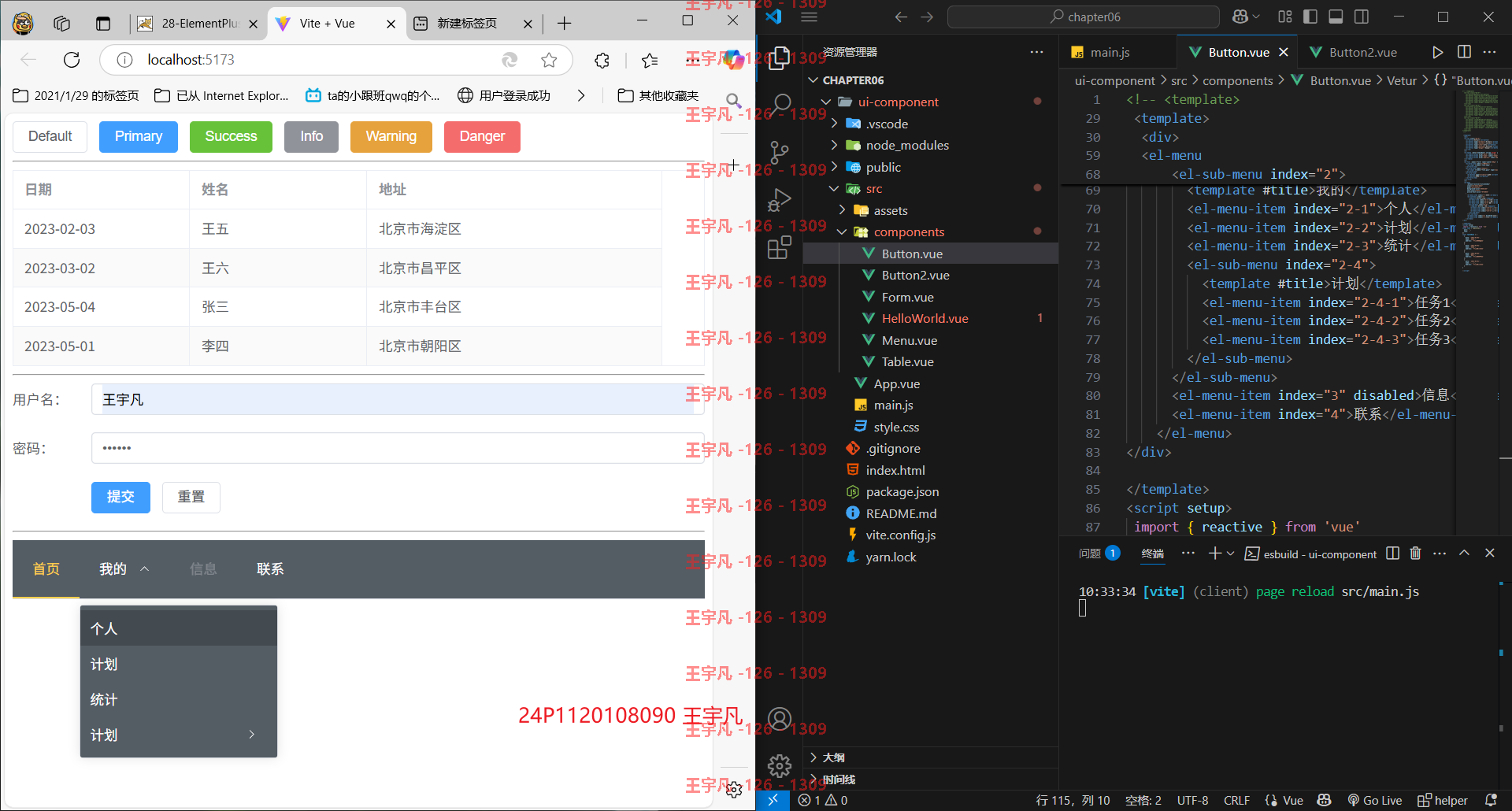Open the Accounts icon in VS Code activity bar
This screenshot has width=1512, height=811.
coord(780,719)
